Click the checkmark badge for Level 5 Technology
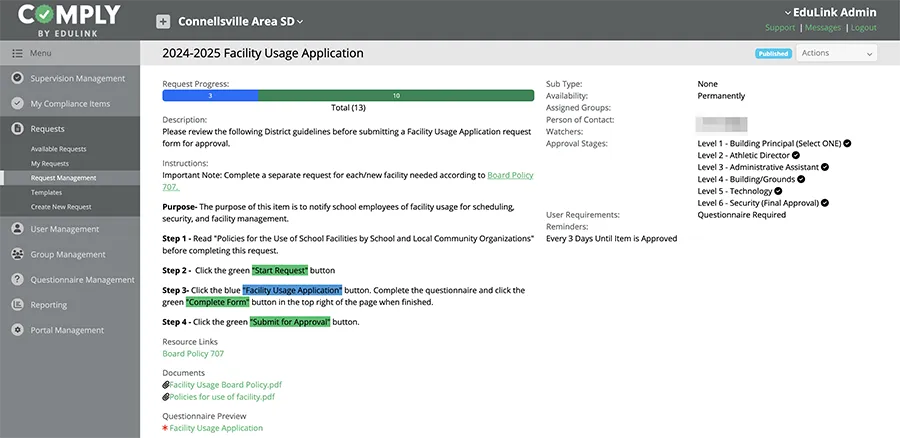 click(778, 191)
